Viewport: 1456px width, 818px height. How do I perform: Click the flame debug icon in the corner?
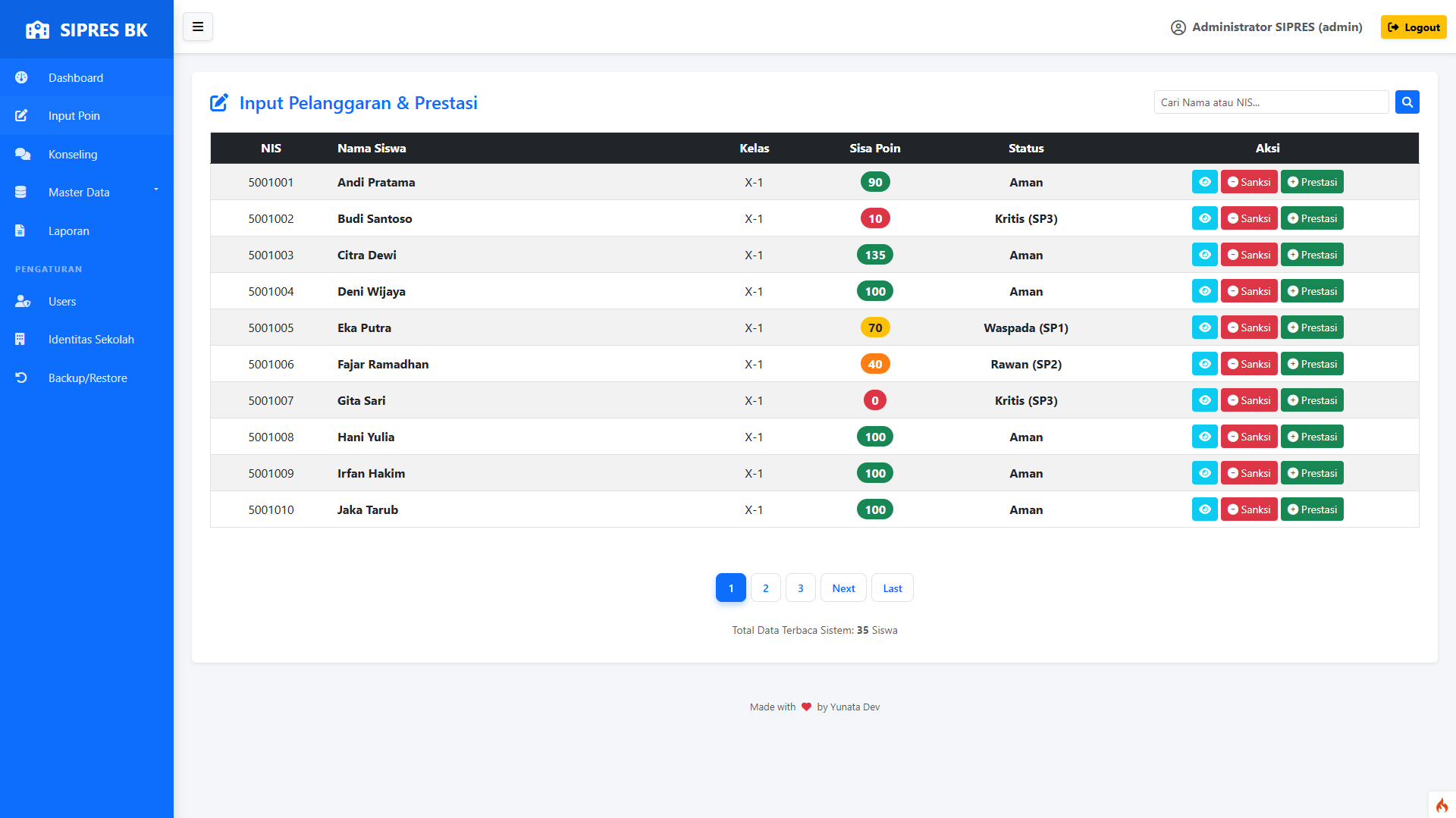1442,805
